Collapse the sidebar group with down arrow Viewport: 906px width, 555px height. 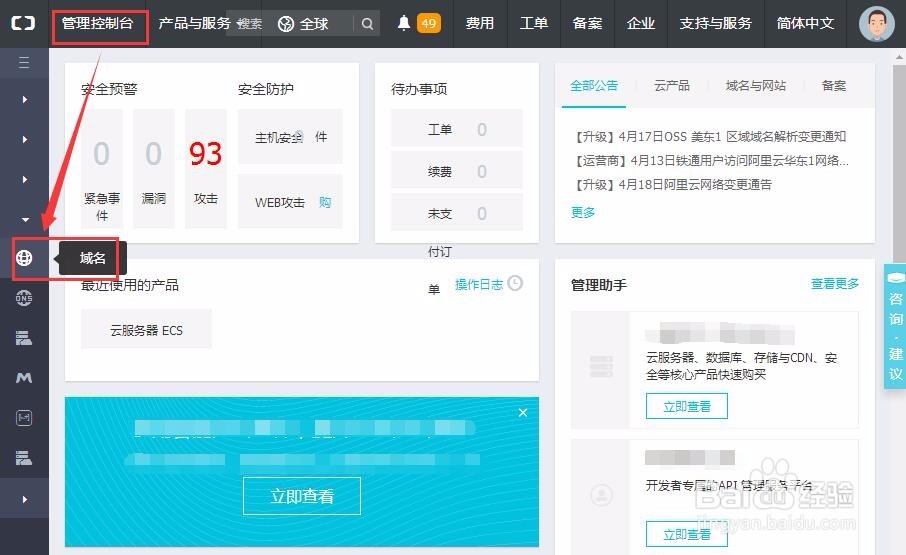(24, 219)
